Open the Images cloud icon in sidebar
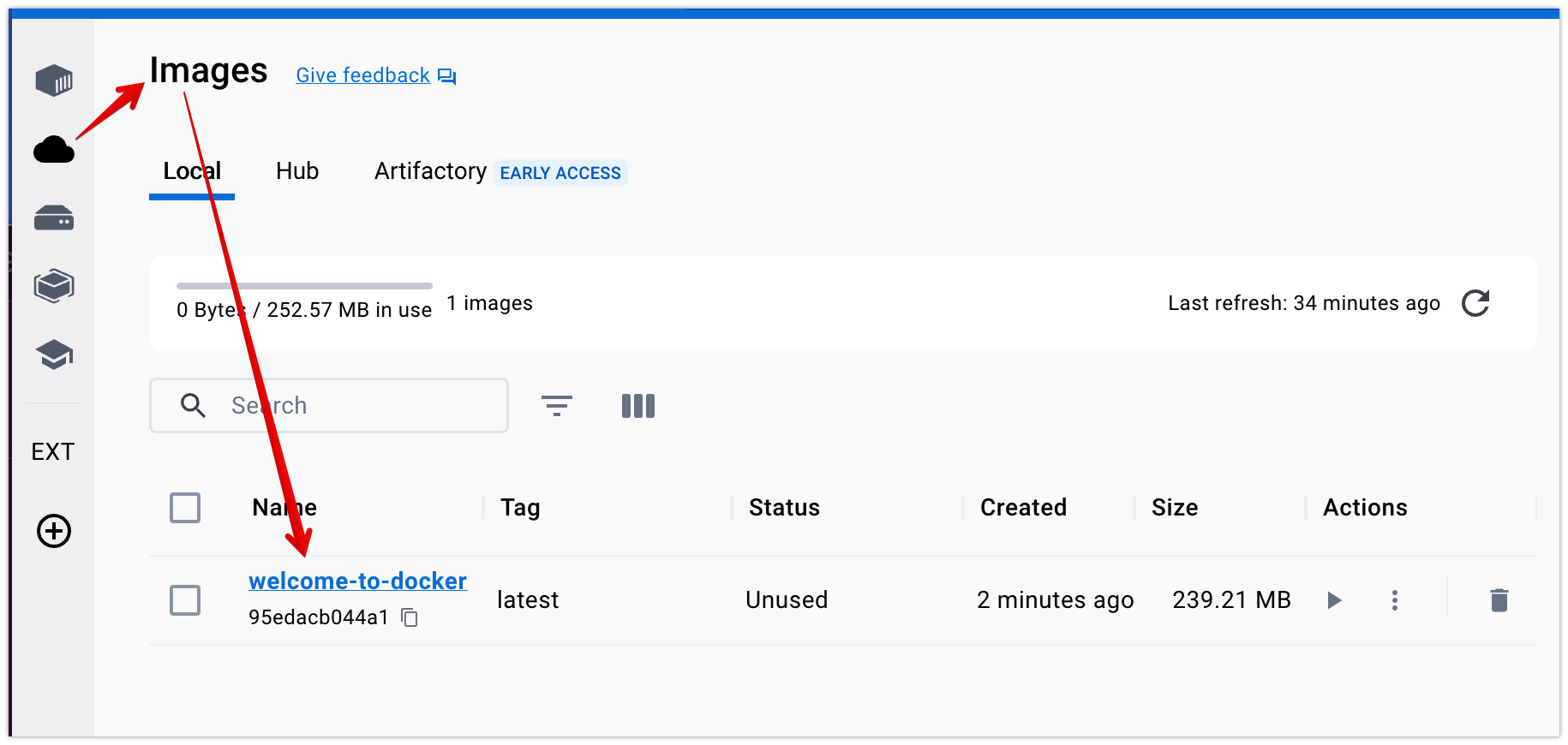Viewport: 1568px width, 745px height. pyautogui.click(x=54, y=150)
